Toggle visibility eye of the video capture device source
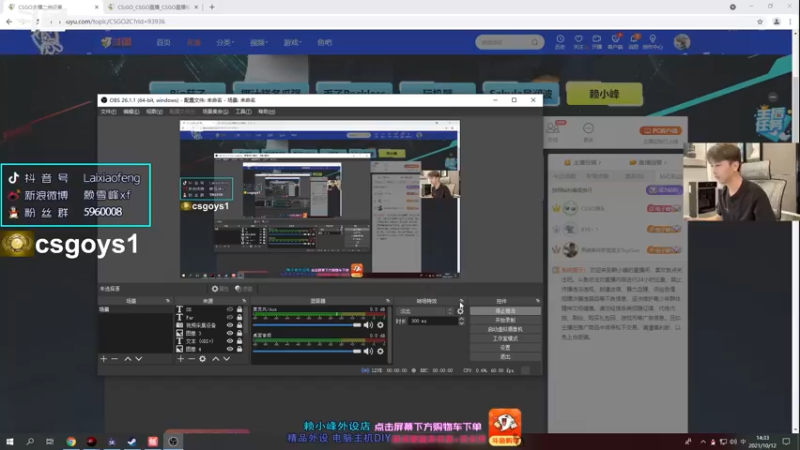Screen dimensions: 800x450 230,325
